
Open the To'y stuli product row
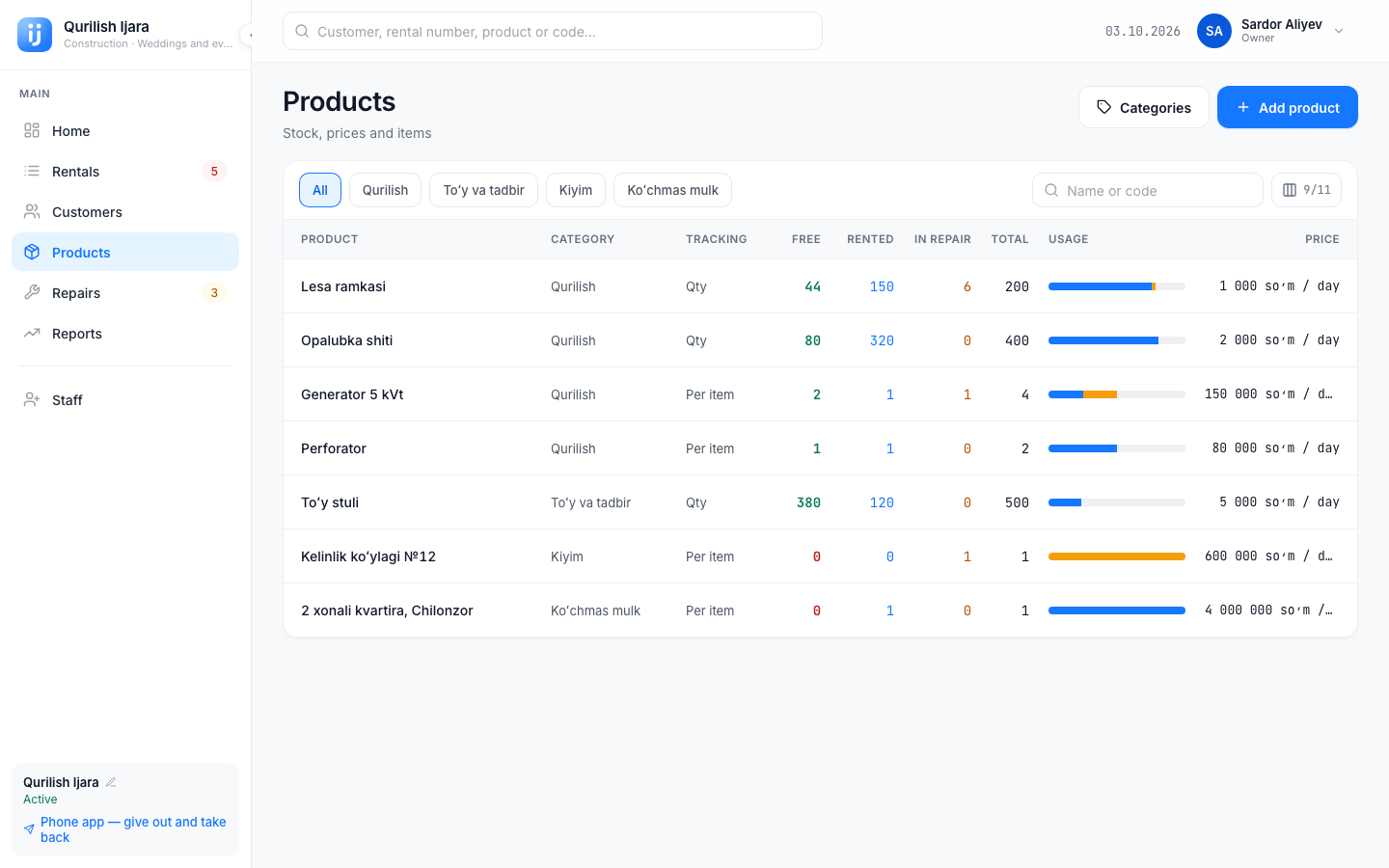pos(820,502)
